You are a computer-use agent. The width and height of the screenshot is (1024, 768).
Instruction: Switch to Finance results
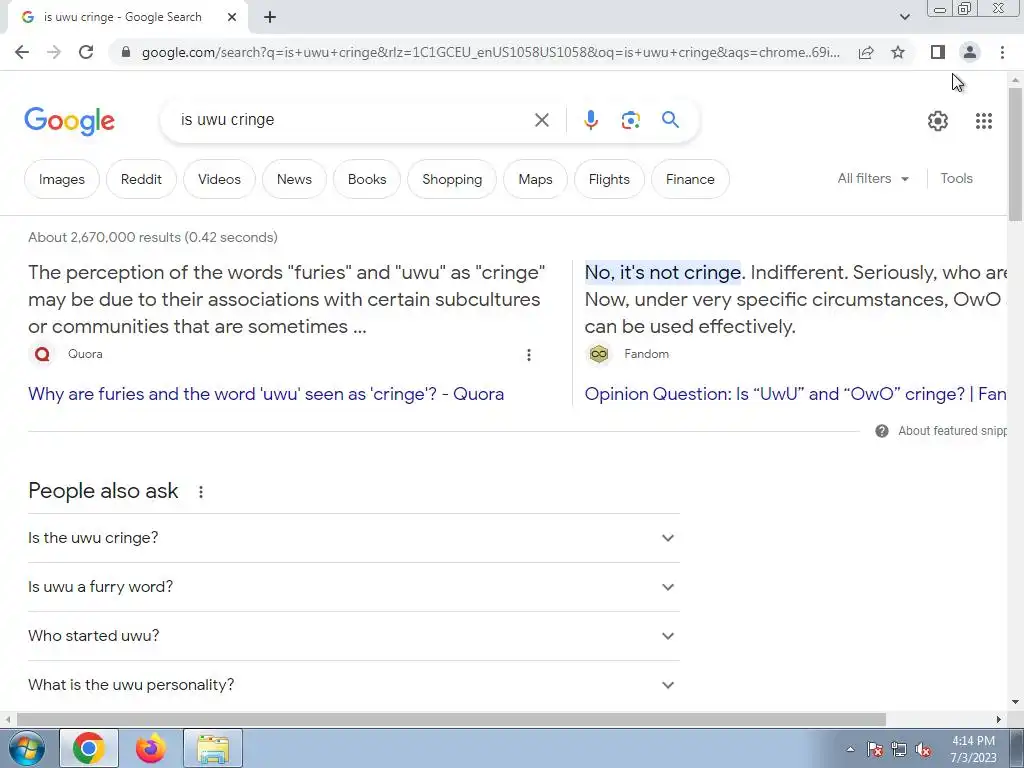coord(690,179)
